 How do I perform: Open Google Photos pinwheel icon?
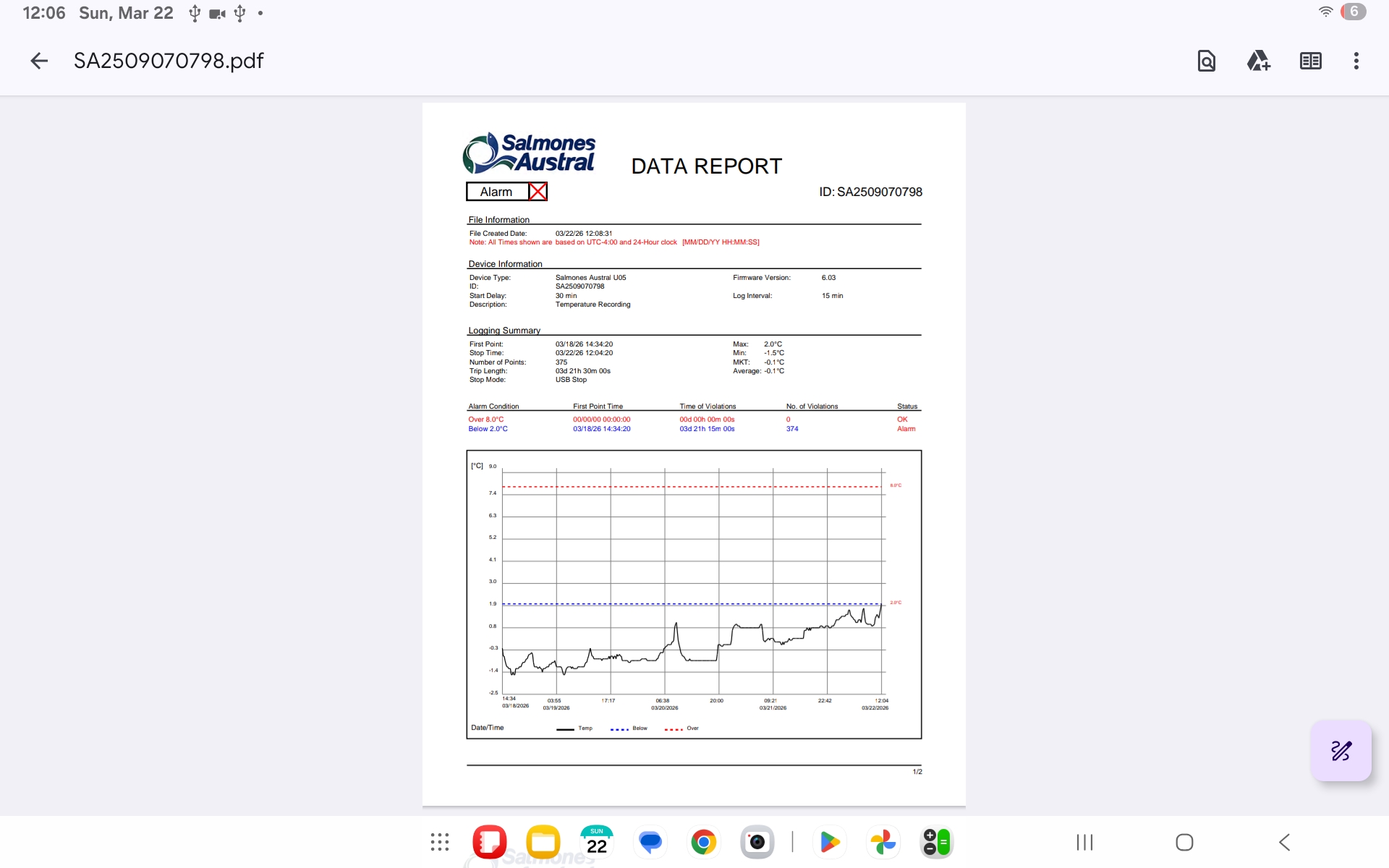[x=883, y=842]
